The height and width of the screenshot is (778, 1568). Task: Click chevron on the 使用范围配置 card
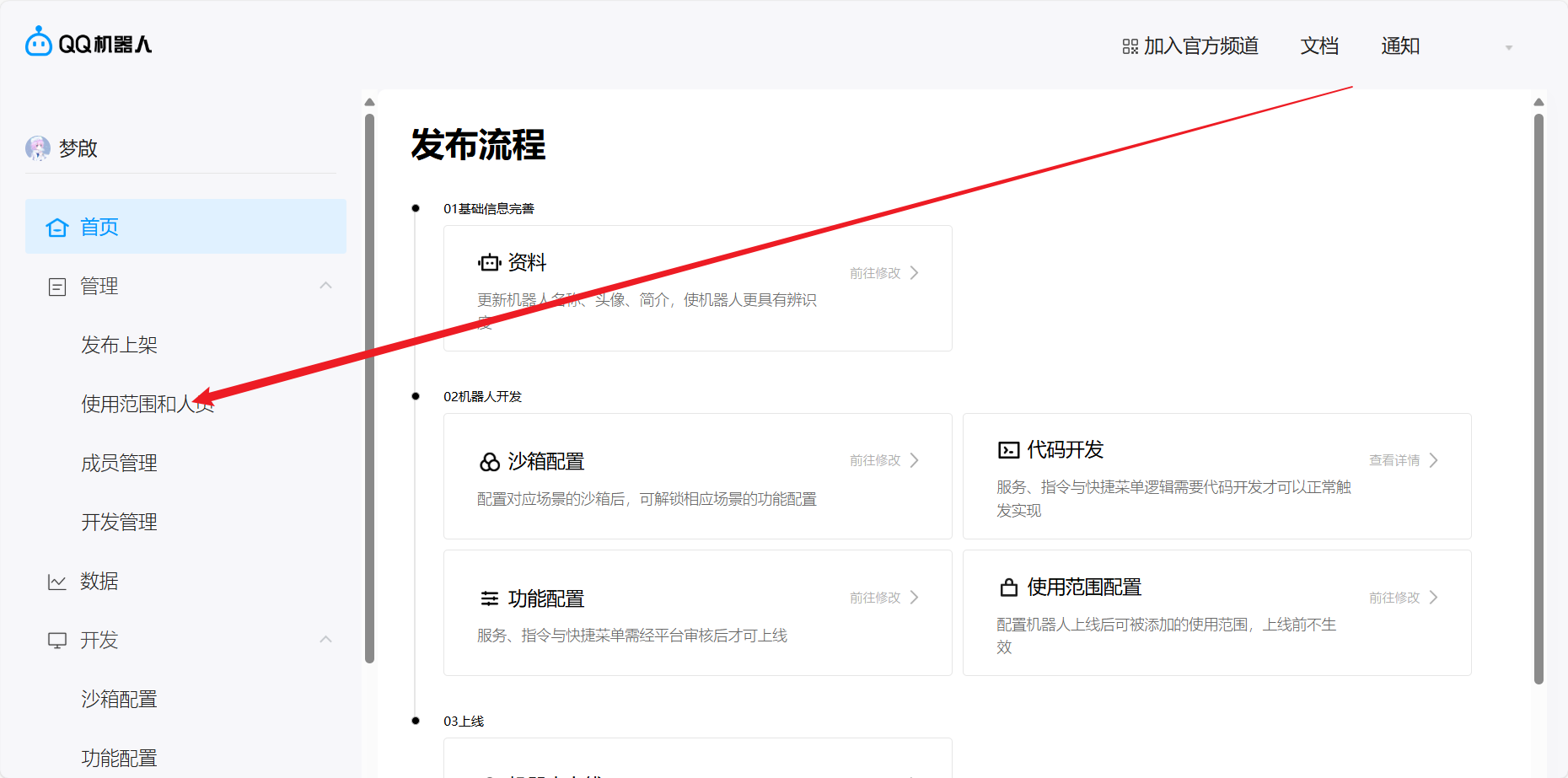[x=1434, y=598]
